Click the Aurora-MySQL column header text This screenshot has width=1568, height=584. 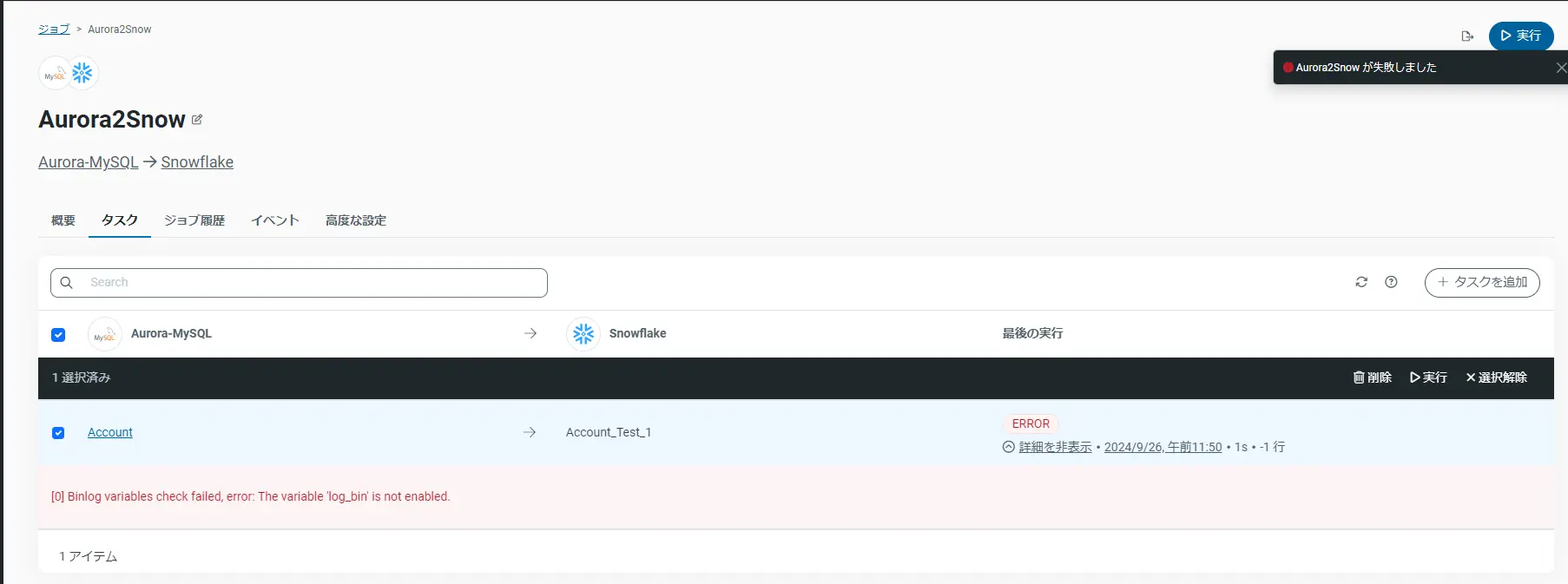point(171,333)
